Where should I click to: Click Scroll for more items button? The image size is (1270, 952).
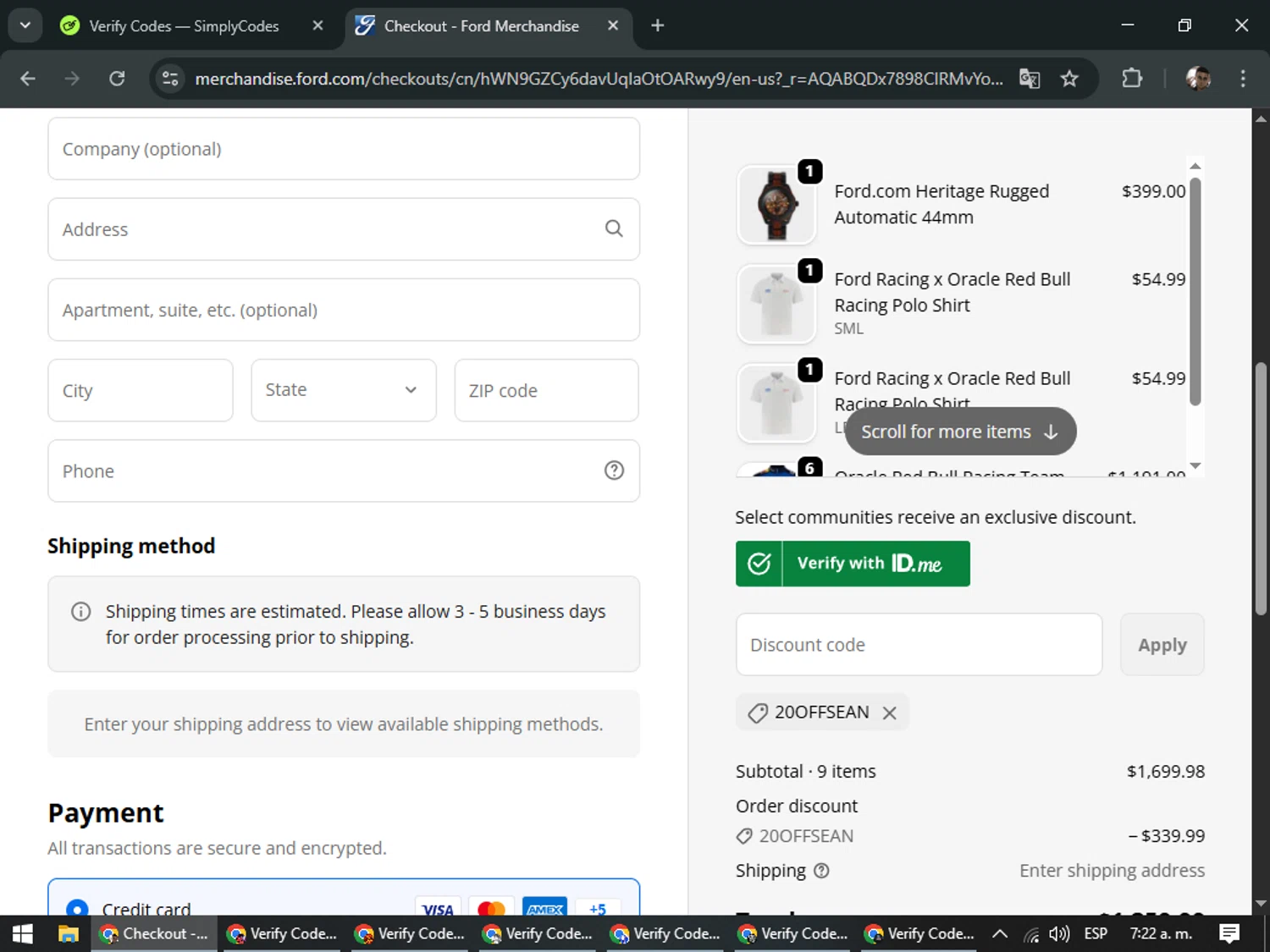click(x=960, y=432)
